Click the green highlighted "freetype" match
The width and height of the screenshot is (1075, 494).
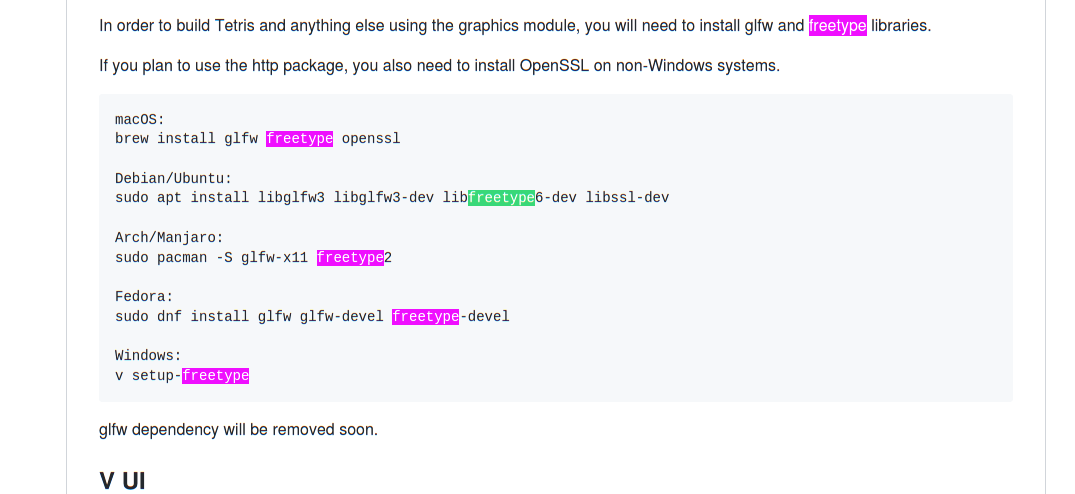pos(501,198)
